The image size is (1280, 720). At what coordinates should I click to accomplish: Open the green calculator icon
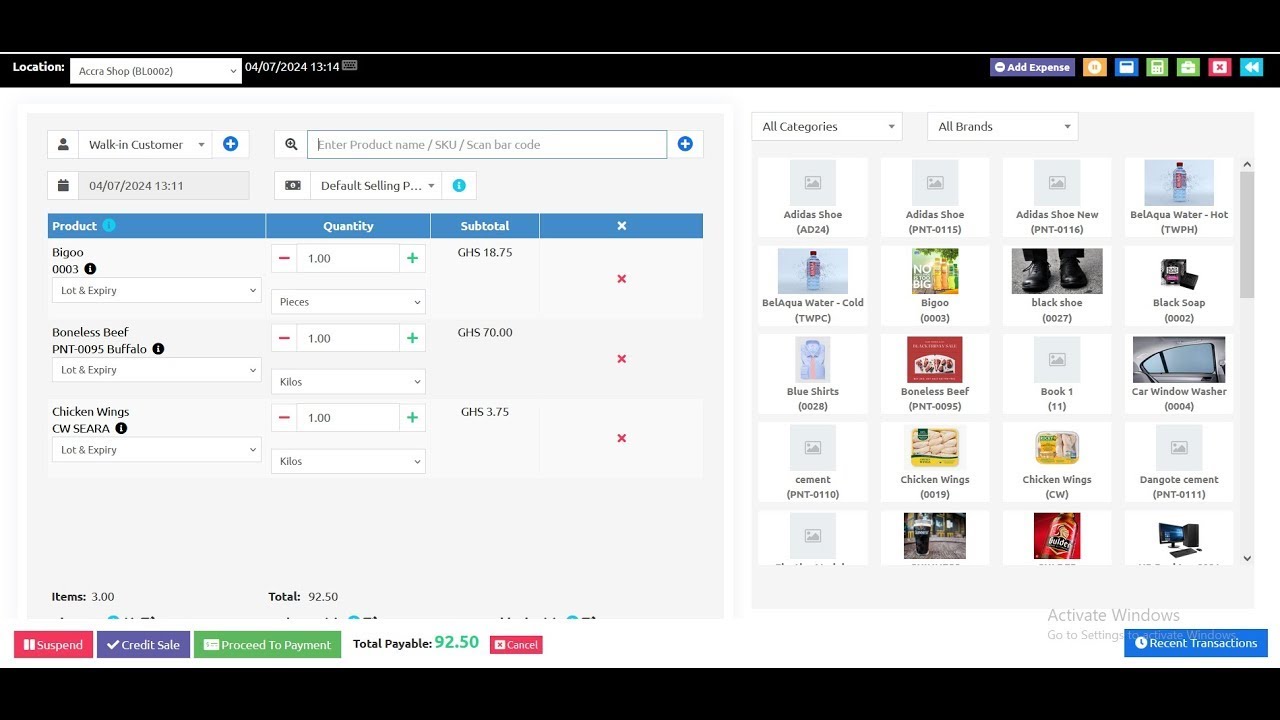(1157, 67)
